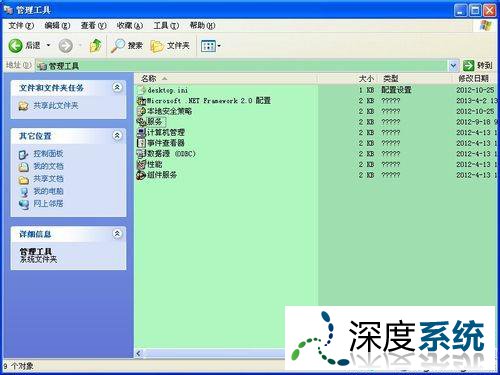Select the 服务 shortcut icon

(141, 122)
